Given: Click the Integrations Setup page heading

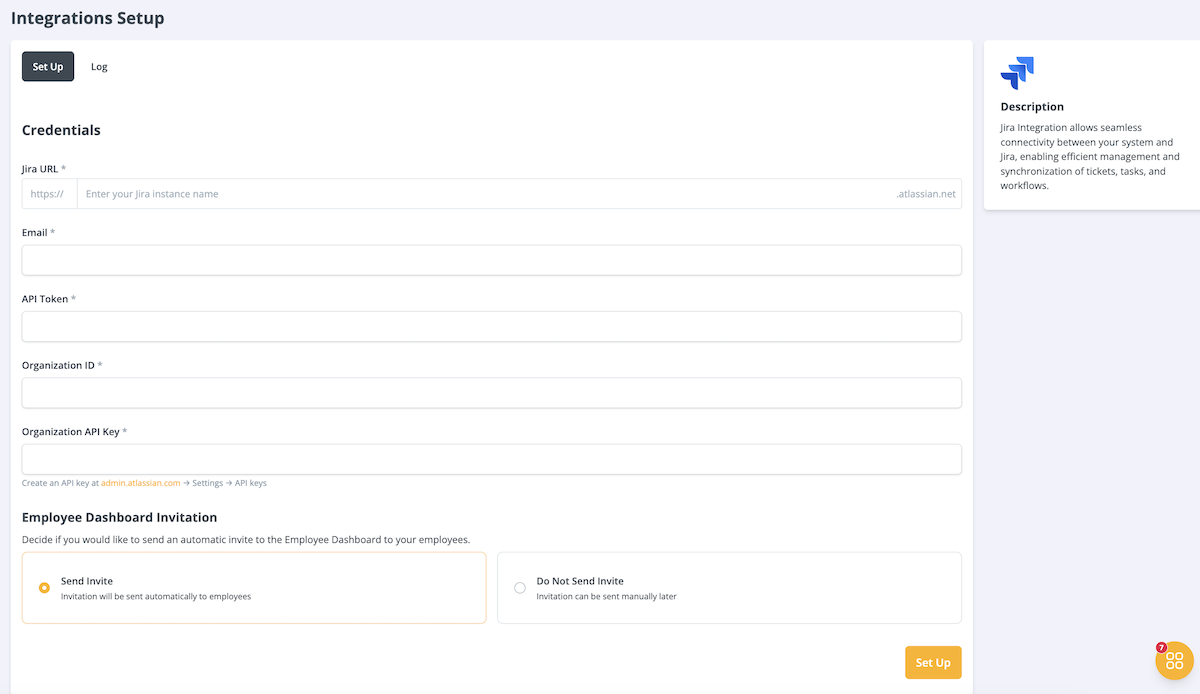Looking at the screenshot, I should pyautogui.click(x=88, y=17).
